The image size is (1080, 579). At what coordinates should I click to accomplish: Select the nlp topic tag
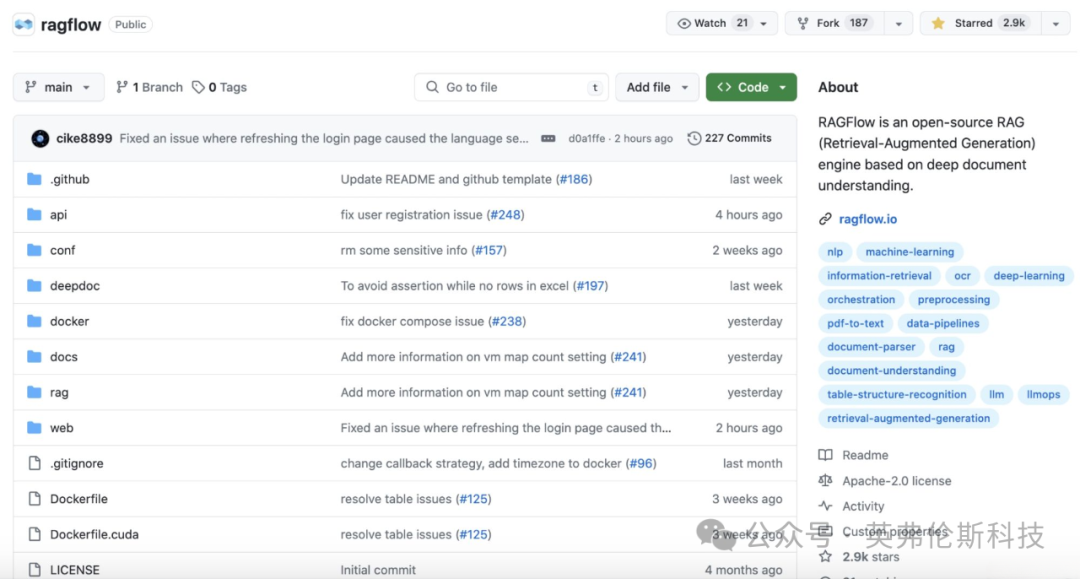[x=835, y=252]
